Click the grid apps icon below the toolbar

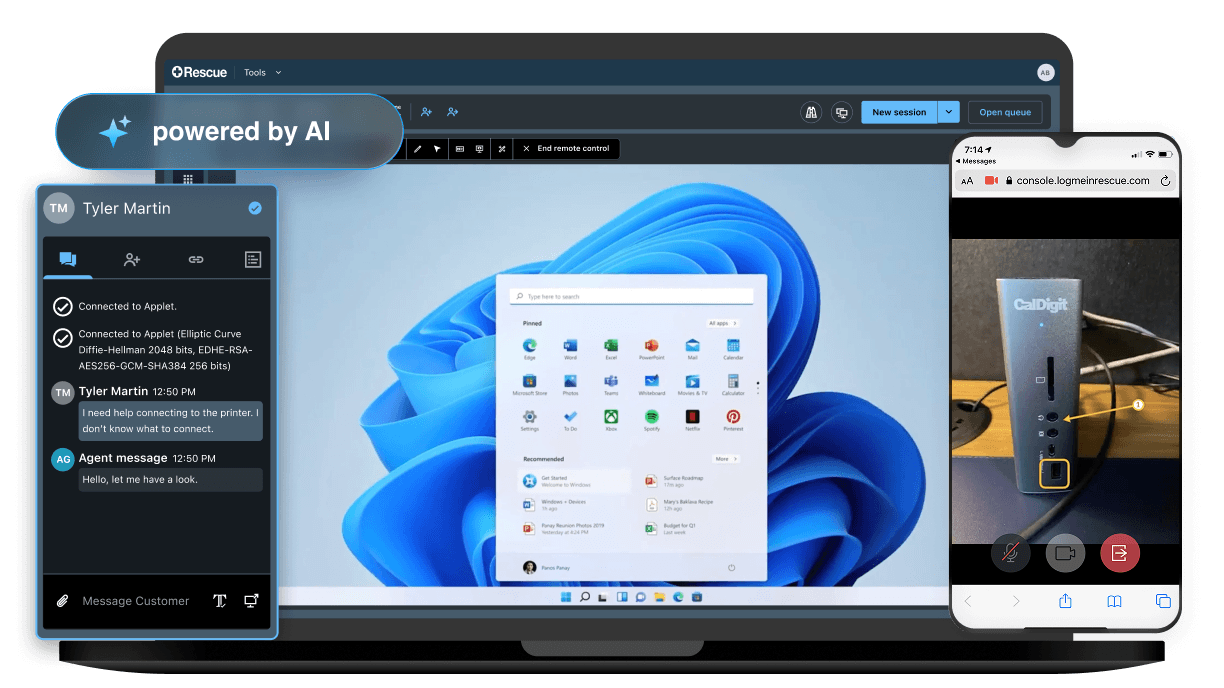[187, 179]
